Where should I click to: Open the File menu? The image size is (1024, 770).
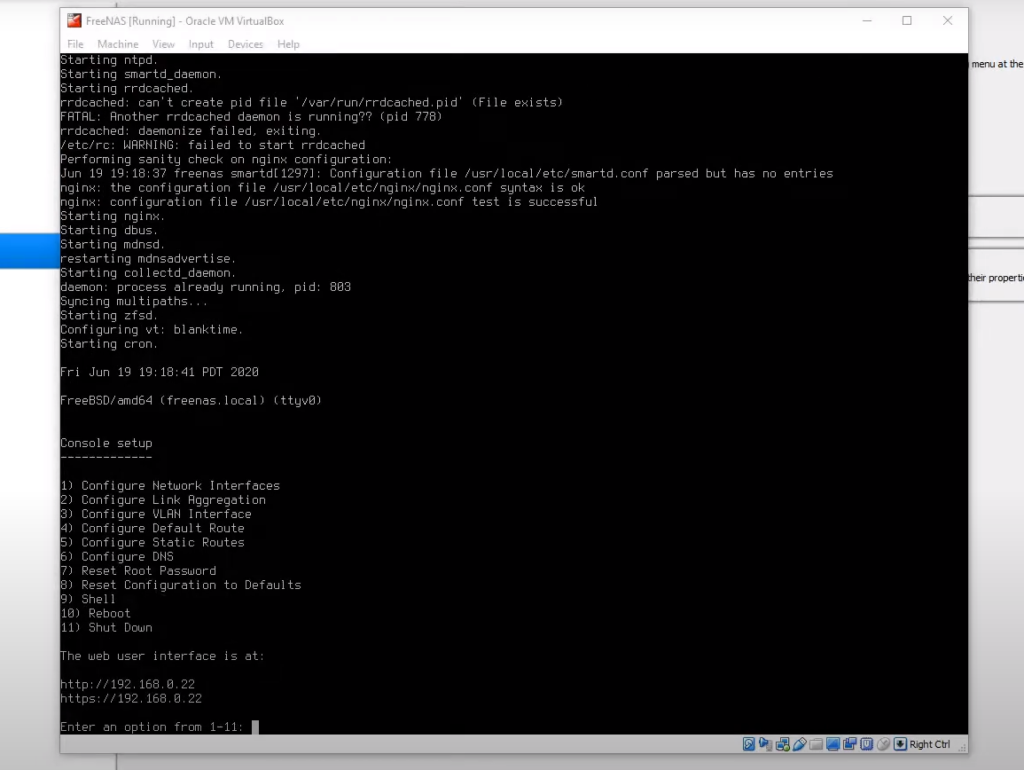[x=75, y=44]
